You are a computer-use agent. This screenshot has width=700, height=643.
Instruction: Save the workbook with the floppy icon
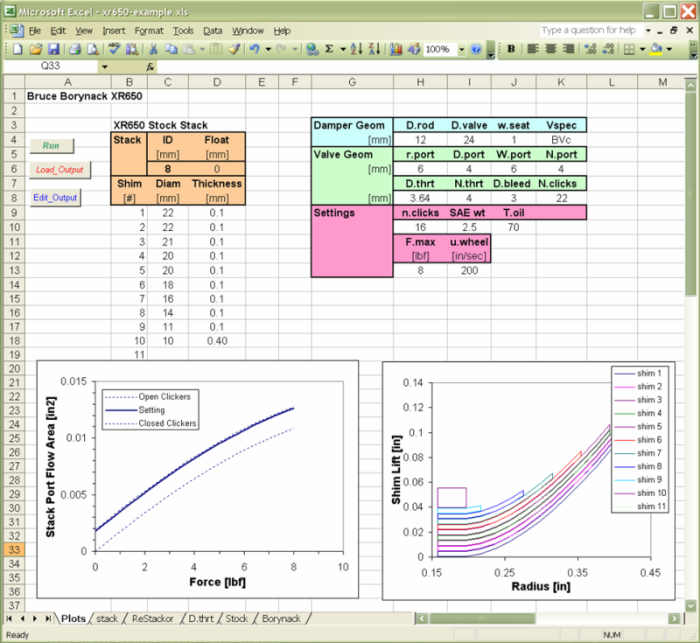[54, 49]
